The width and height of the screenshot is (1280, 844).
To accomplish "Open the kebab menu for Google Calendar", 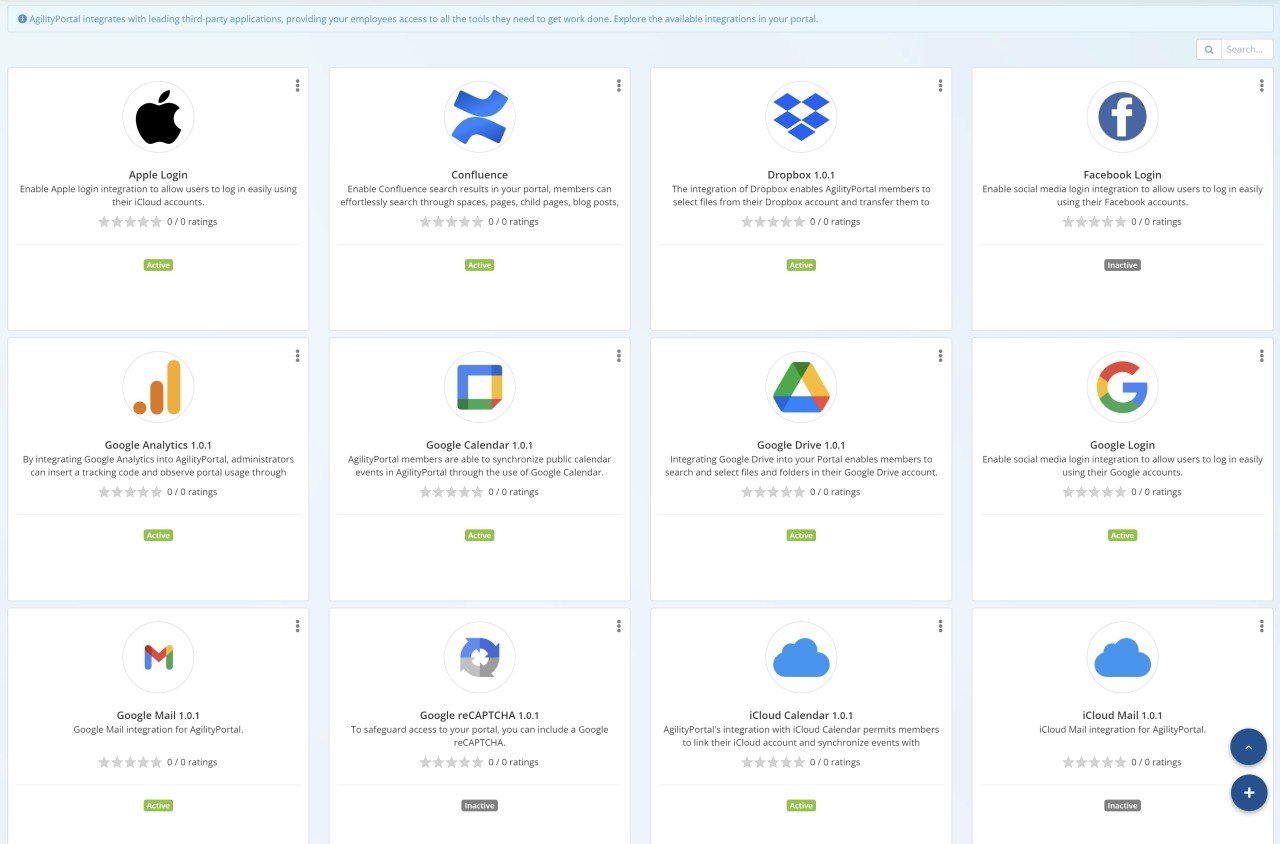I will pyautogui.click(x=618, y=355).
